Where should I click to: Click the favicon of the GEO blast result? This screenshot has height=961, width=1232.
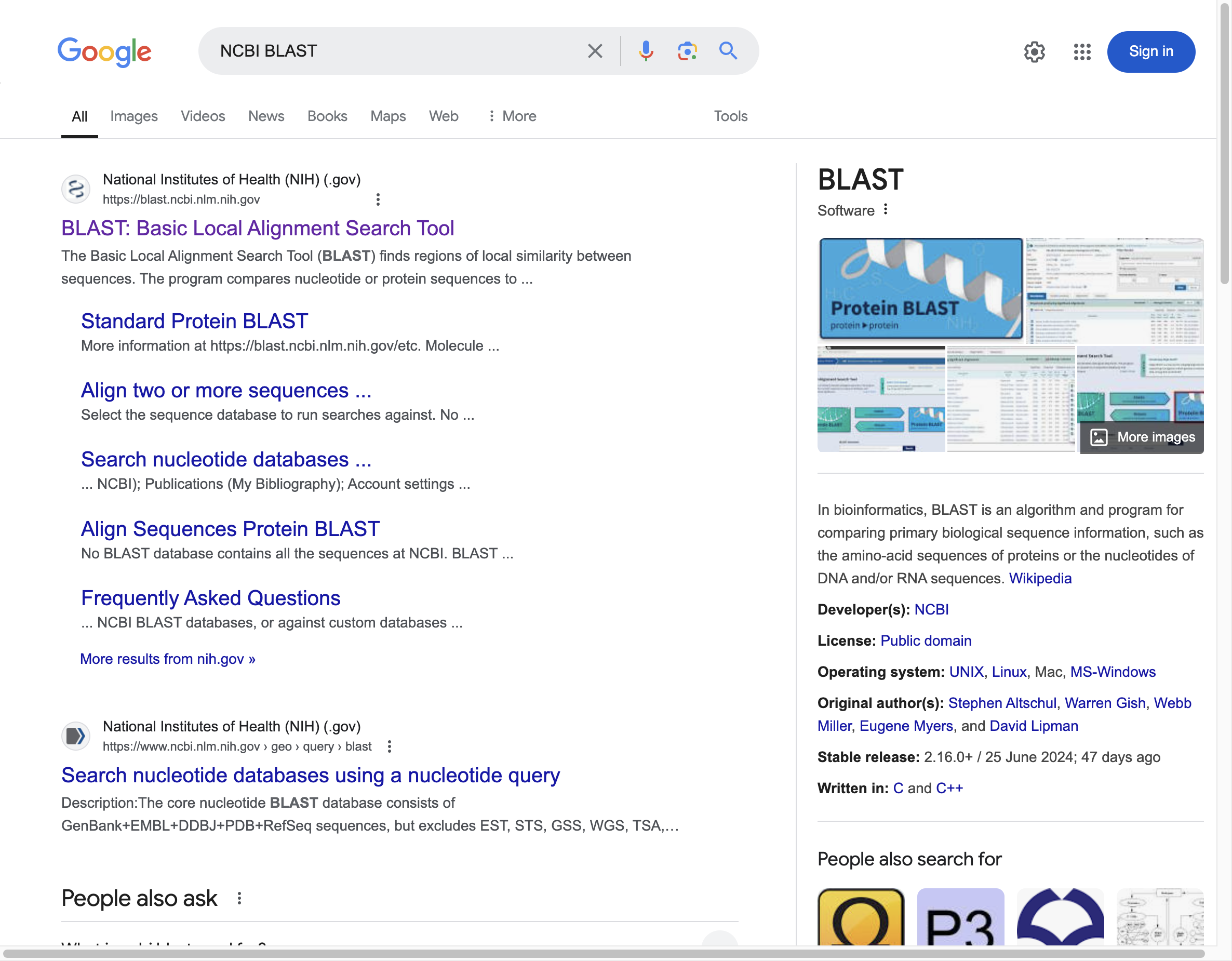click(76, 736)
